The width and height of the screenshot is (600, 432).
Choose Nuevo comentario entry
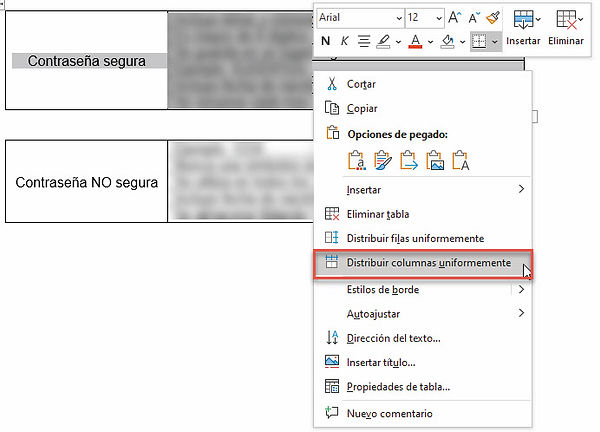point(422,413)
